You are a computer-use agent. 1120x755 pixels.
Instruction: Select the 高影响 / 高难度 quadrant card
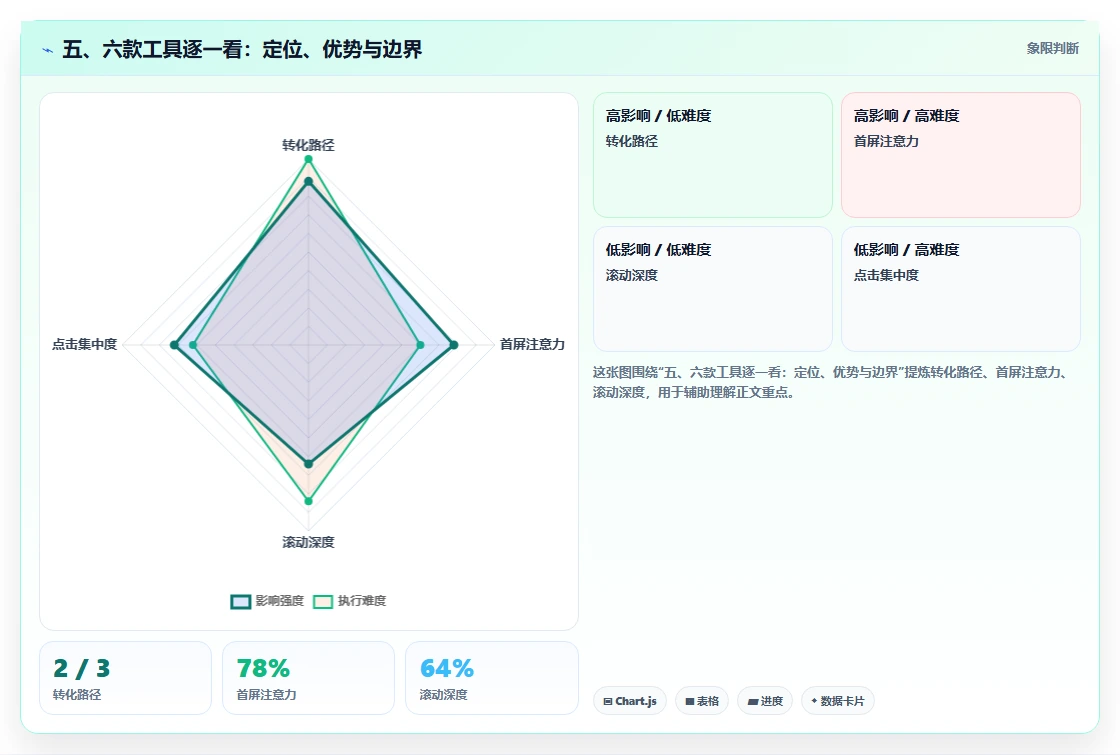(x=961, y=155)
